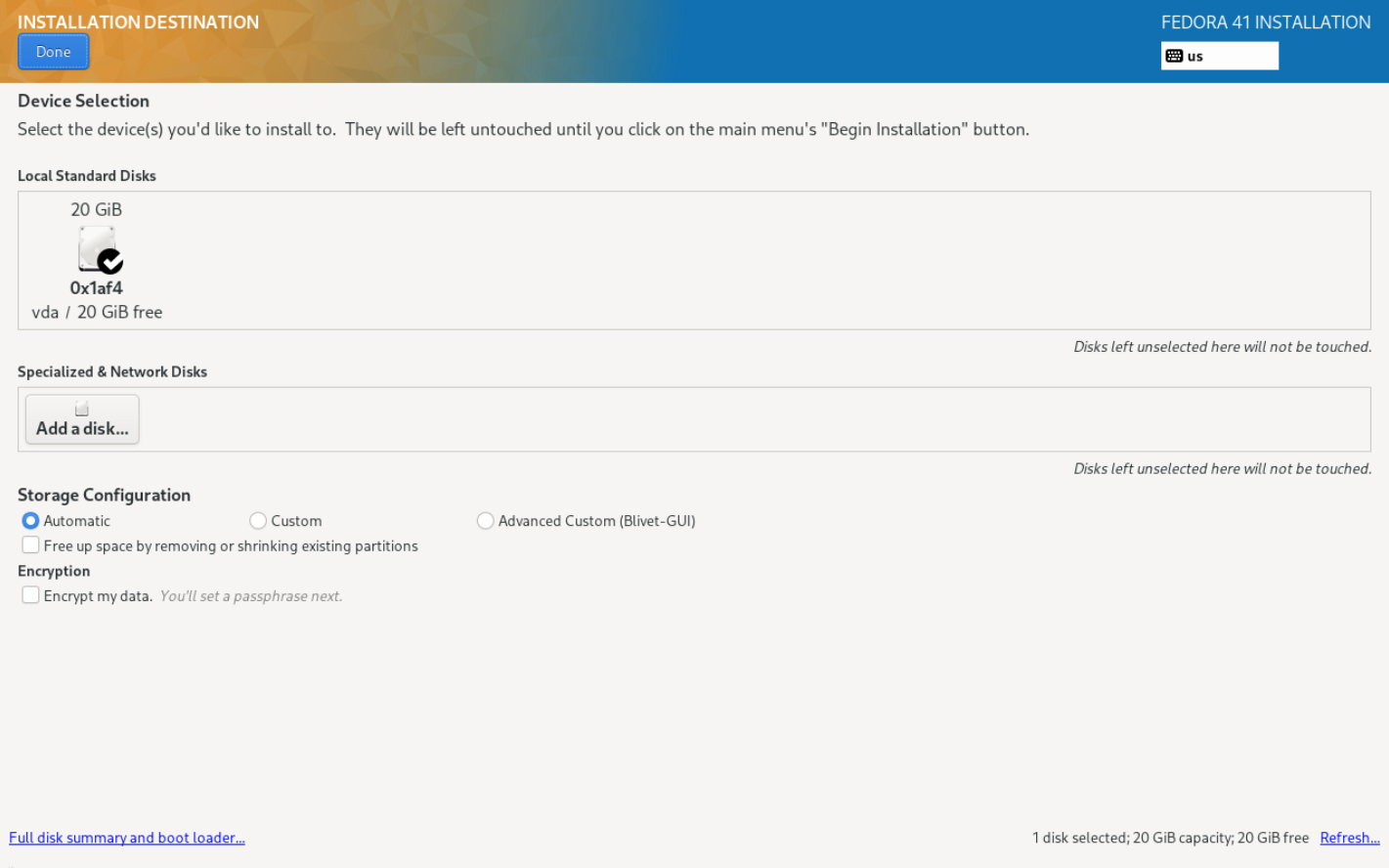Click the INSTALLATION DESTINATION title
The width and height of the screenshot is (1389, 868).
(x=138, y=22)
